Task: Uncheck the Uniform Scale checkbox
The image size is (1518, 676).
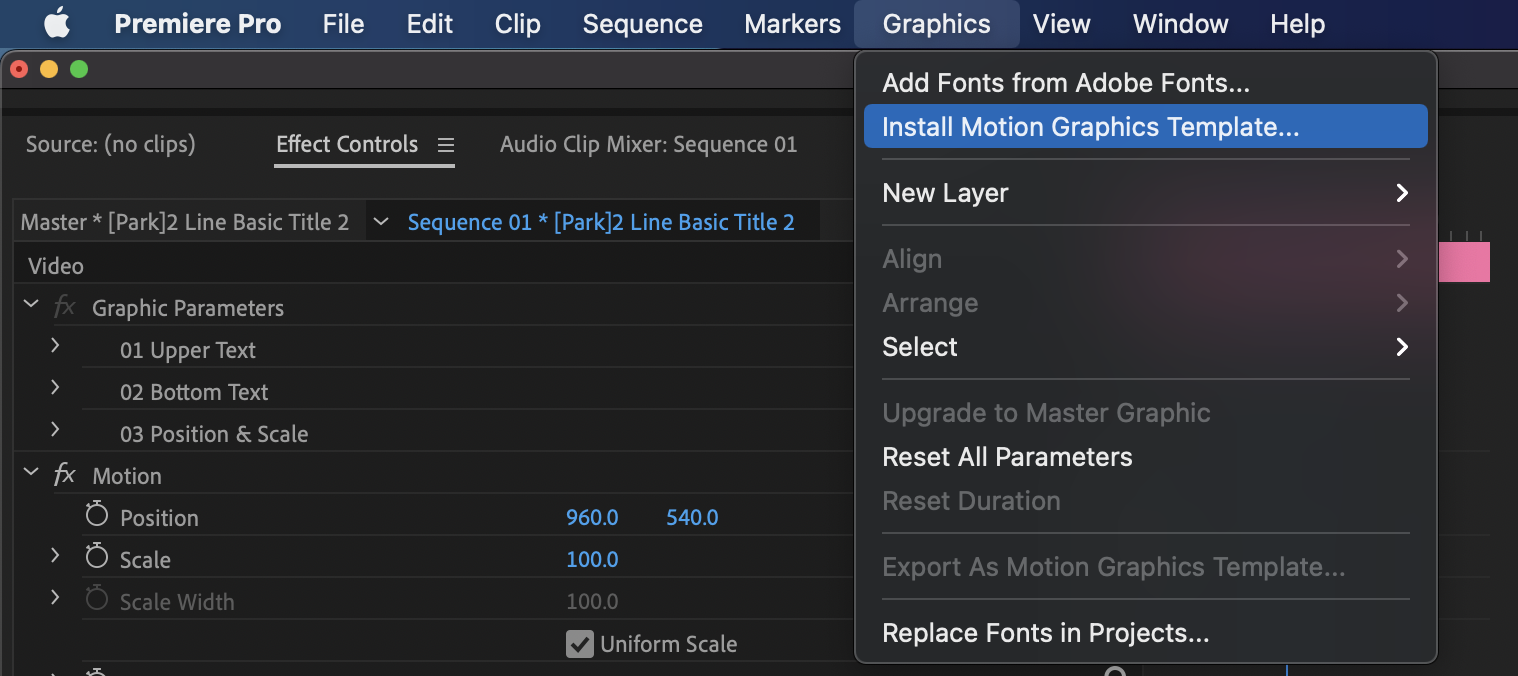Action: pyautogui.click(x=579, y=644)
